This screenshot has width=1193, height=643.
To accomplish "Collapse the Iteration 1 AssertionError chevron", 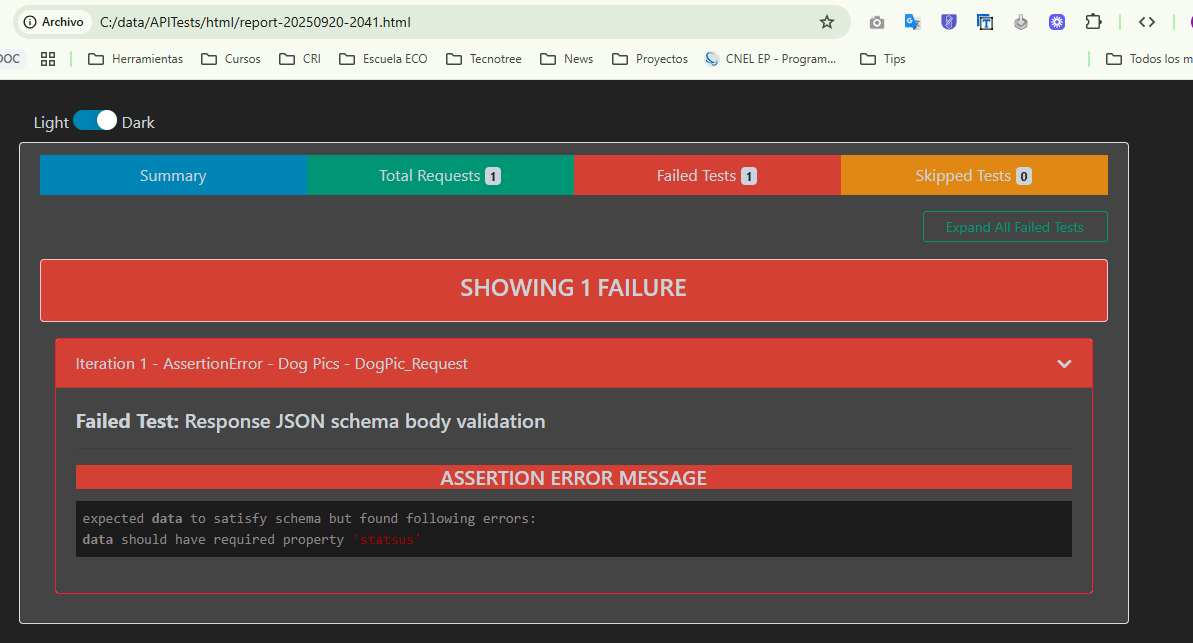I will point(1064,364).
